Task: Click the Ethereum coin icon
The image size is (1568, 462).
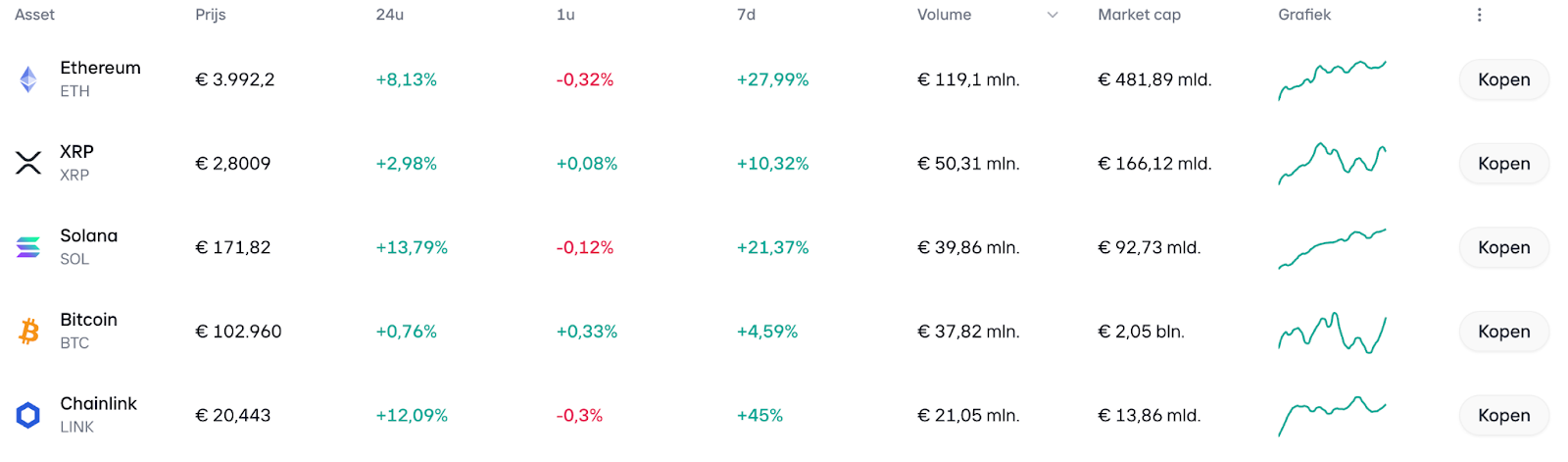Action: (x=28, y=79)
